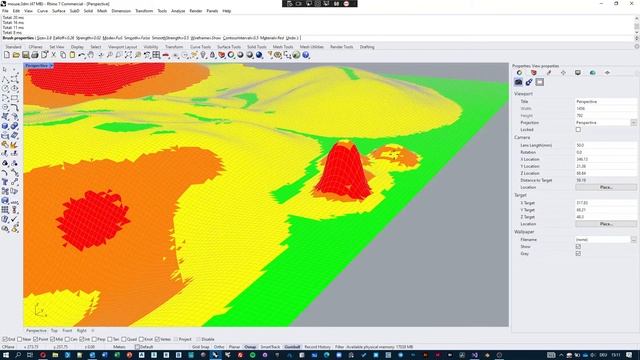Viewport: 640px width, 360px height.
Task: Click the Undo arrow icon
Action: pyautogui.click(x=82, y=55)
